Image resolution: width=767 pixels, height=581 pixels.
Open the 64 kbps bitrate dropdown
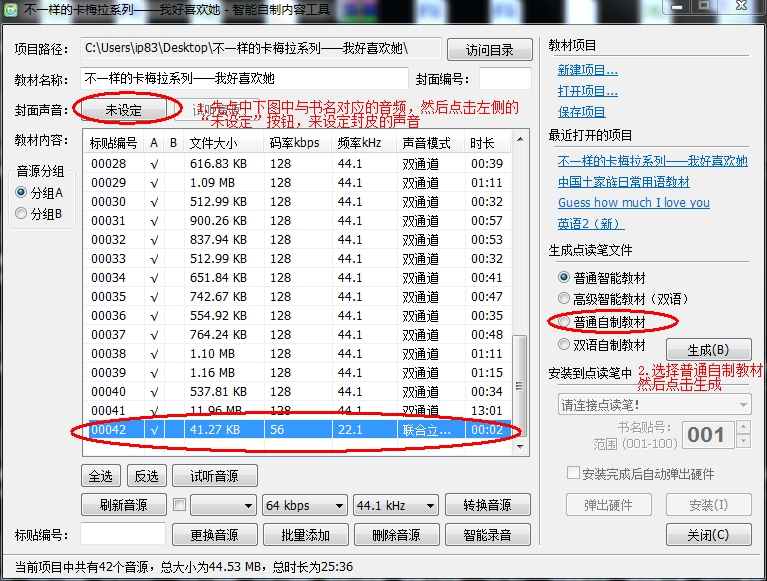tap(305, 505)
